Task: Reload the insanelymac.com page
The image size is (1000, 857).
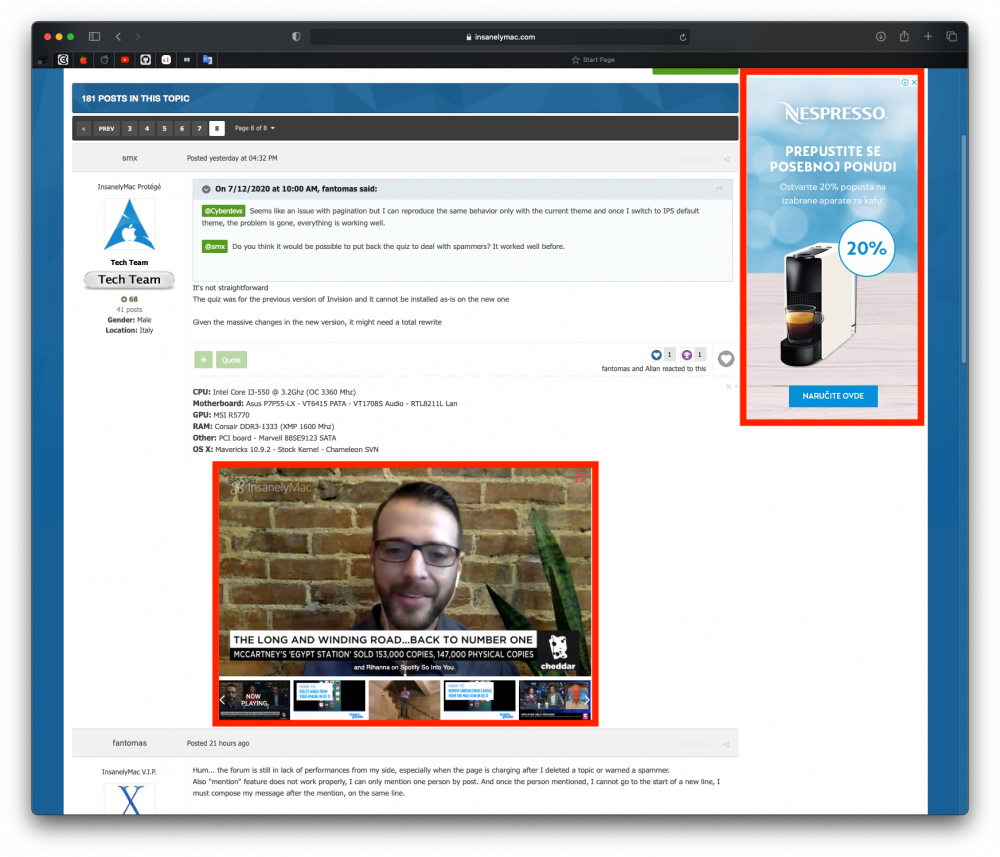Action: point(682,37)
